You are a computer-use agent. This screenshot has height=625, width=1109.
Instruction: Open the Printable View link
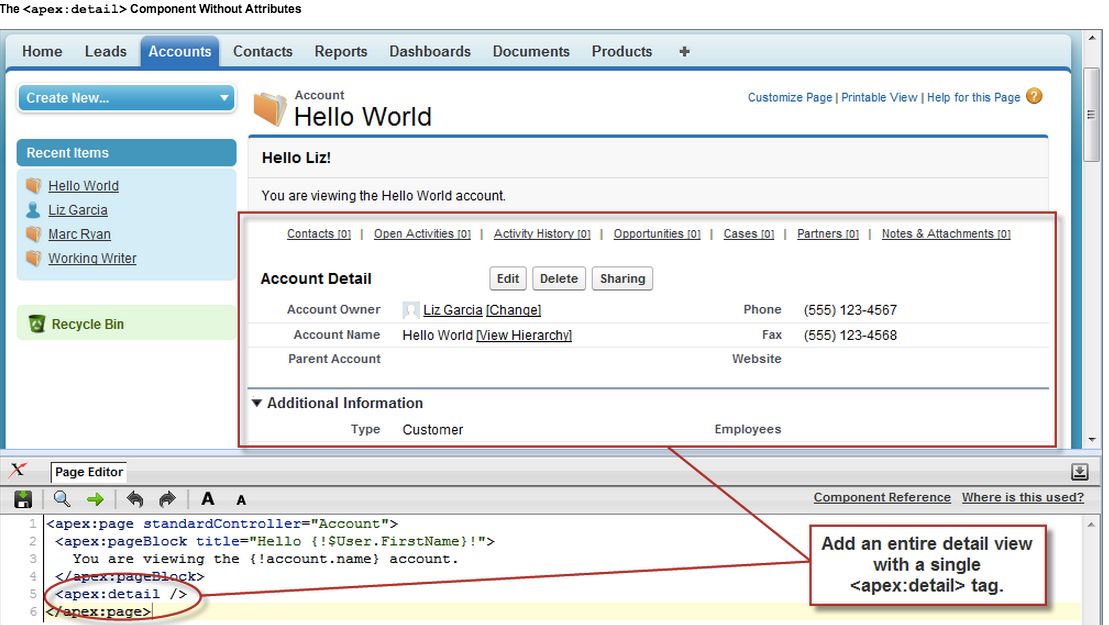(879, 98)
